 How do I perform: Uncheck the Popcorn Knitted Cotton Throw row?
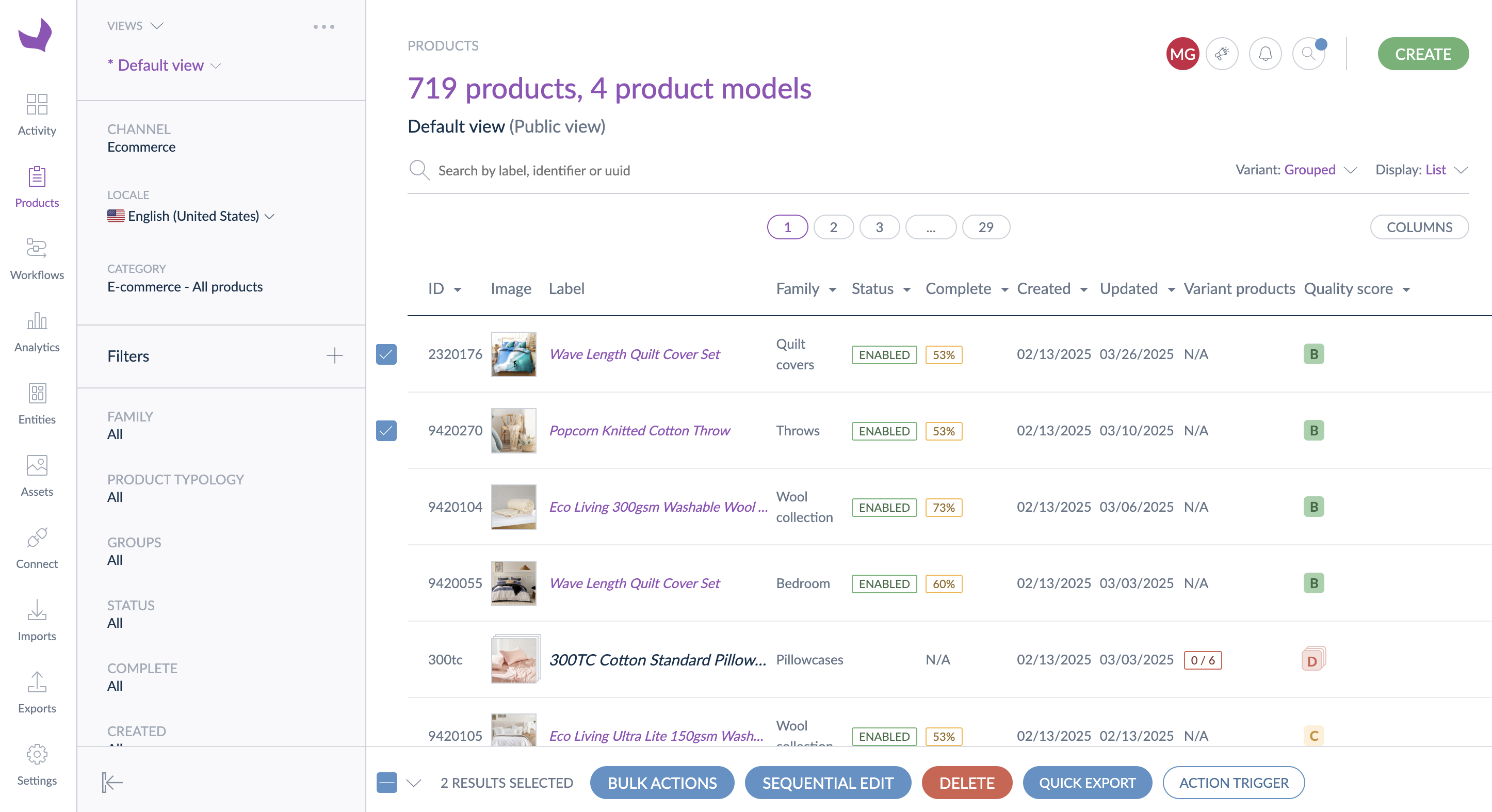(386, 431)
